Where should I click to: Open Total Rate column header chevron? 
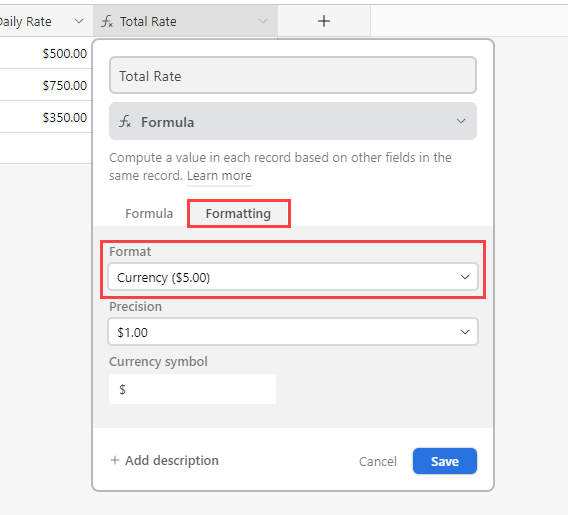(x=263, y=21)
